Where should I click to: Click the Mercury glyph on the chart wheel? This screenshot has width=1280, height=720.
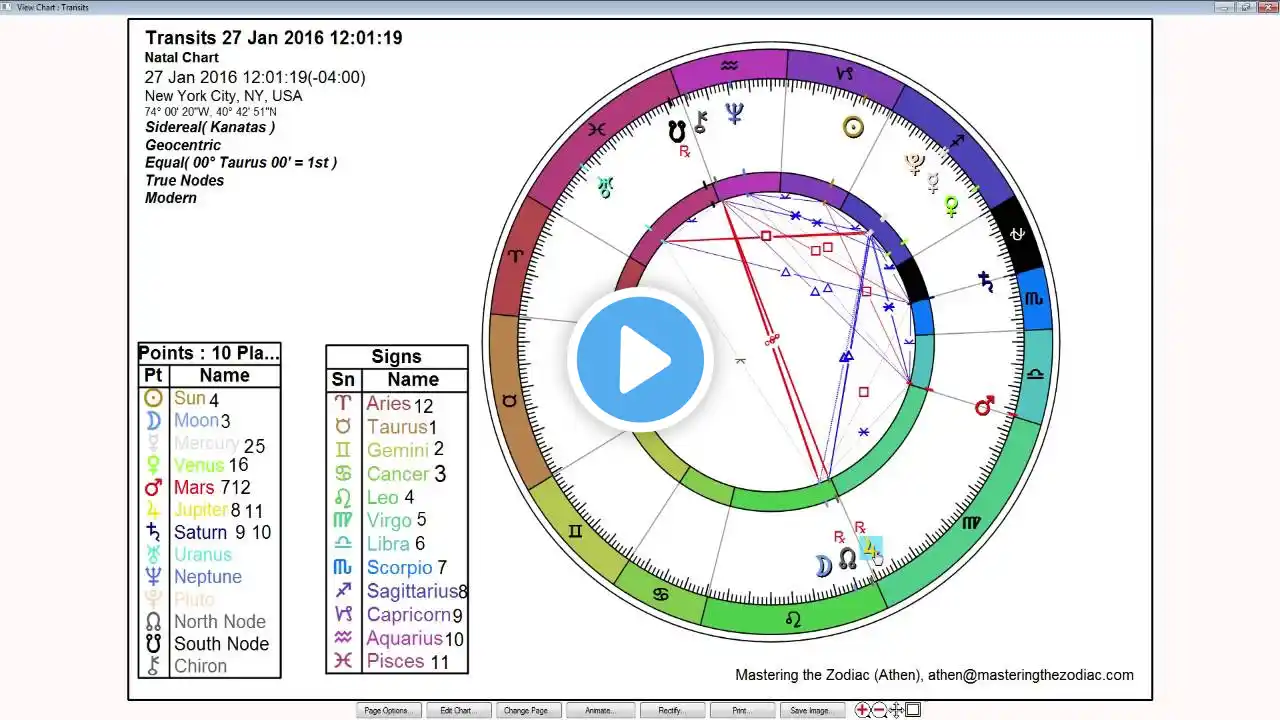pos(933,183)
